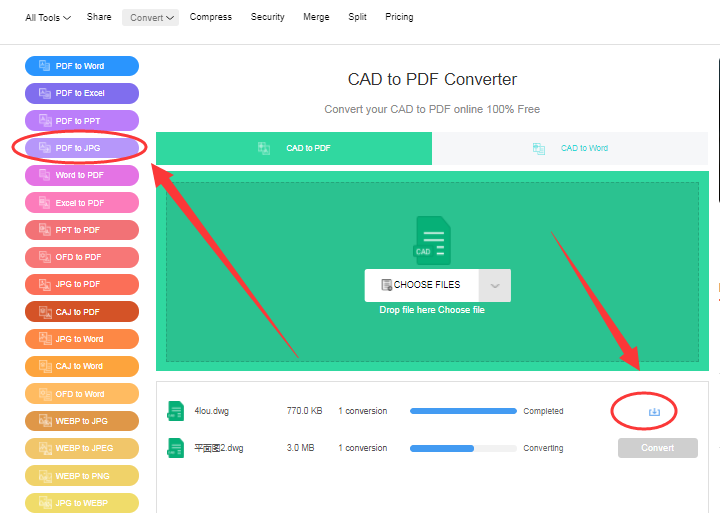Click the CHOOSE FILES button
Image resolution: width=720 pixels, height=513 pixels.
point(422,285)
